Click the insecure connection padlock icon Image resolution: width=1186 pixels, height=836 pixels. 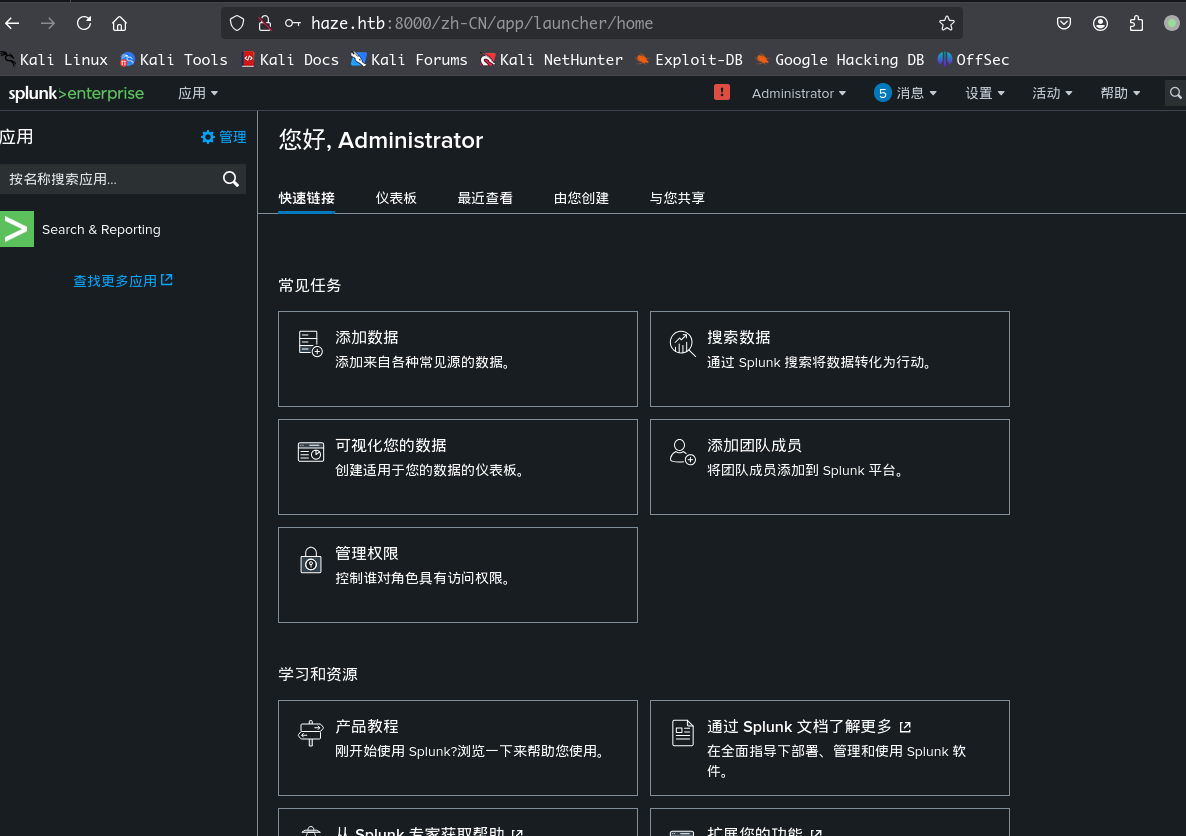[265, 23]
